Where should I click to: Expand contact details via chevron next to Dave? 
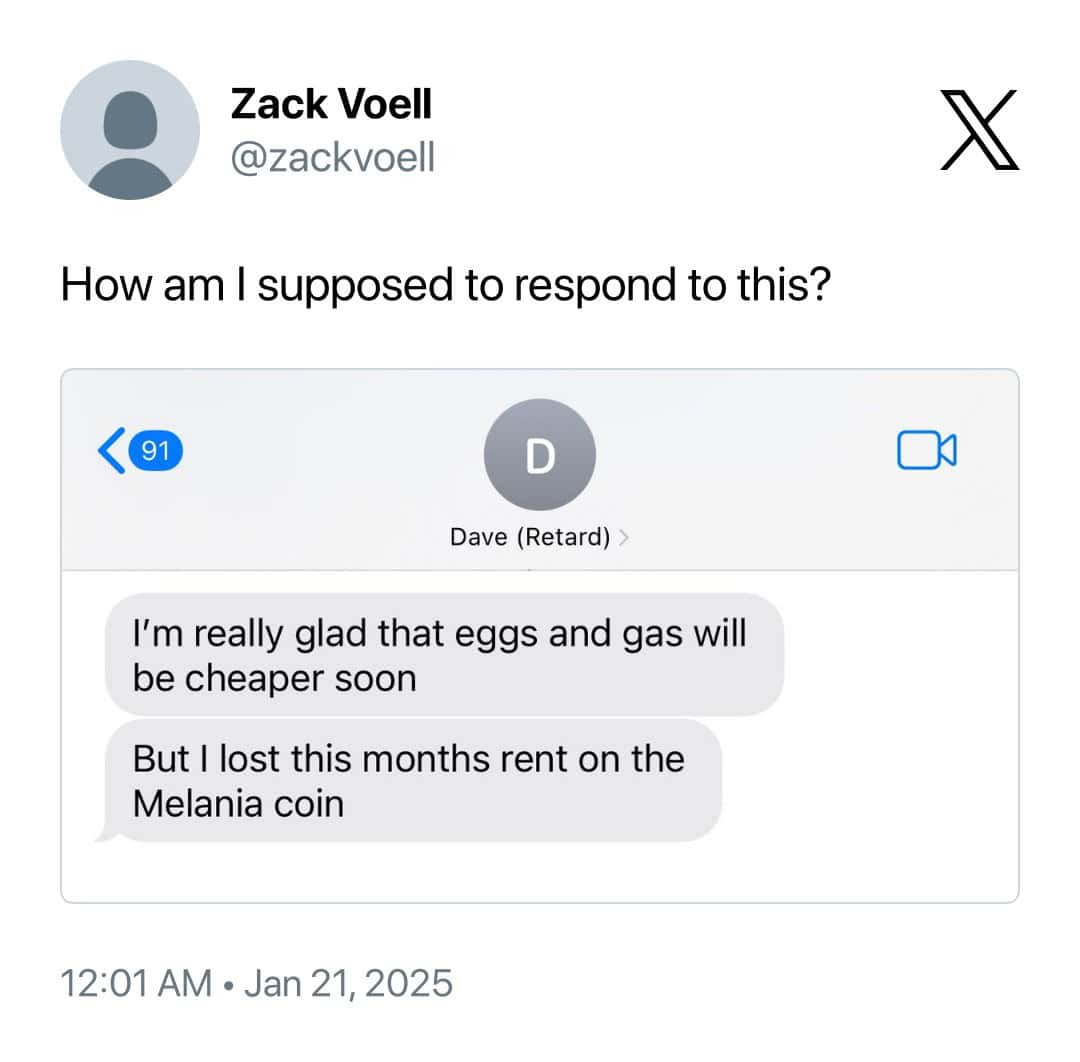625,536
